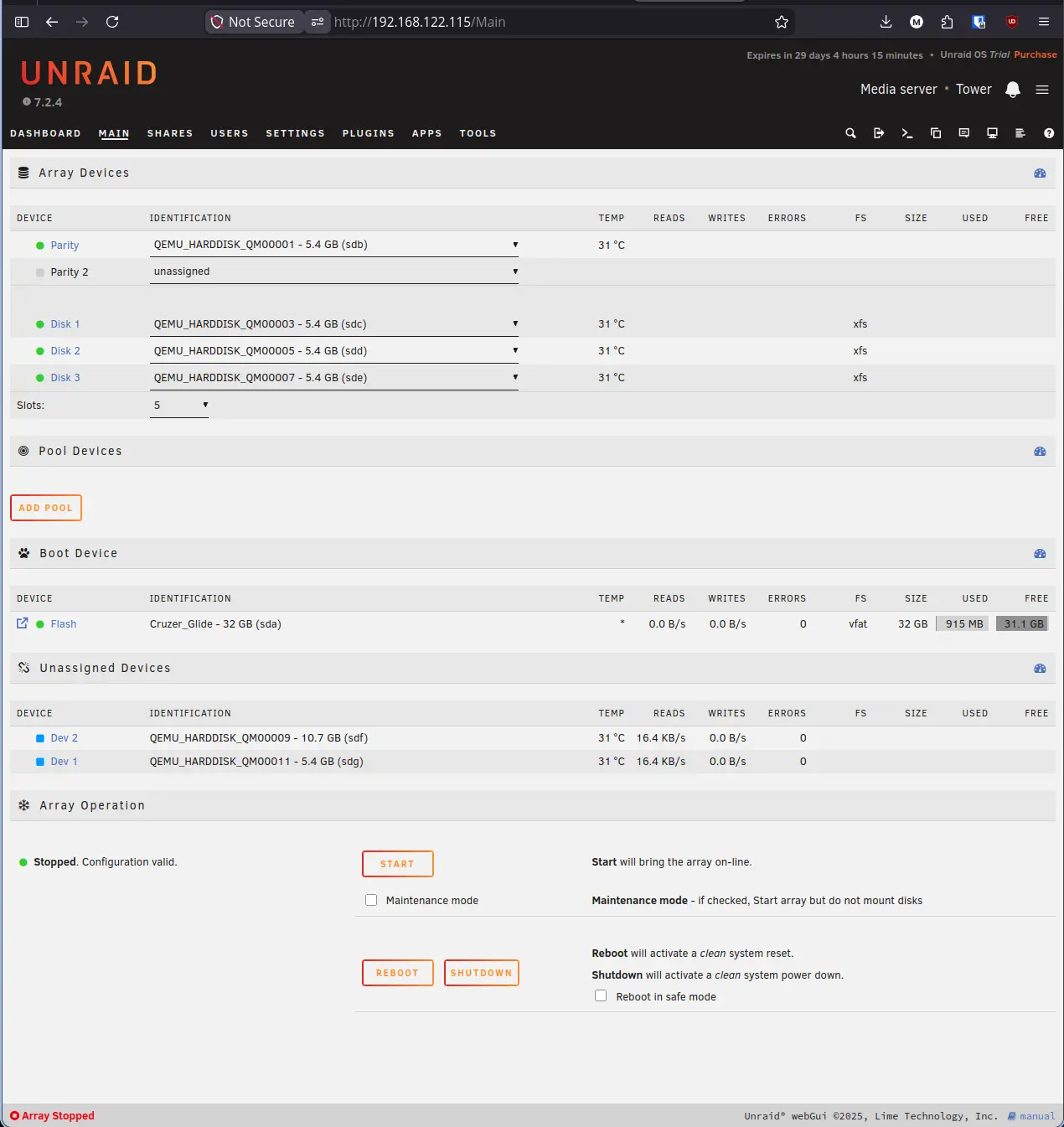Open the Disk 1 assignment dropdown
1064x1127 pixels.
[x=334, y=324]
